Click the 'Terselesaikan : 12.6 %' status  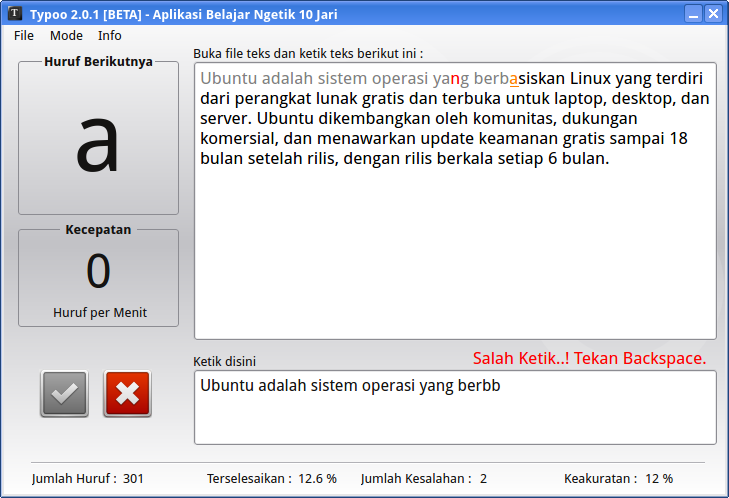click(272, 479)
